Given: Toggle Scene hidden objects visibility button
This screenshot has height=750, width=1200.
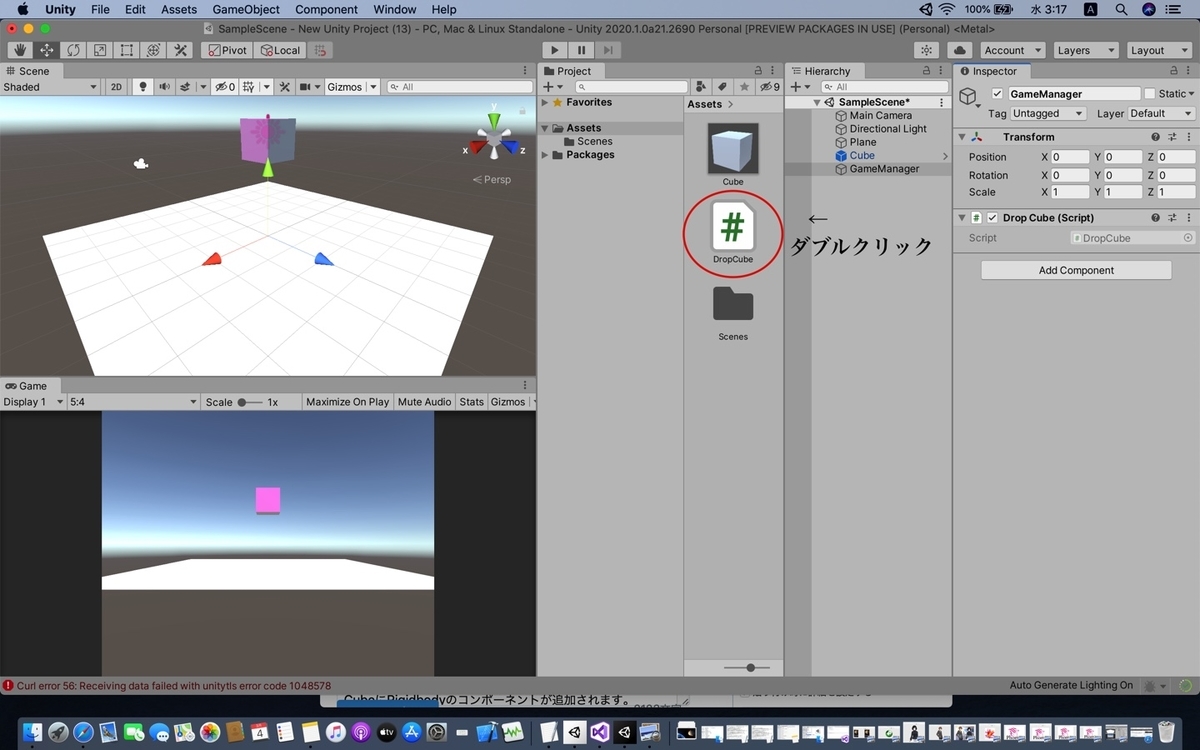Looking at the screenshot, I should pos(224,87).
